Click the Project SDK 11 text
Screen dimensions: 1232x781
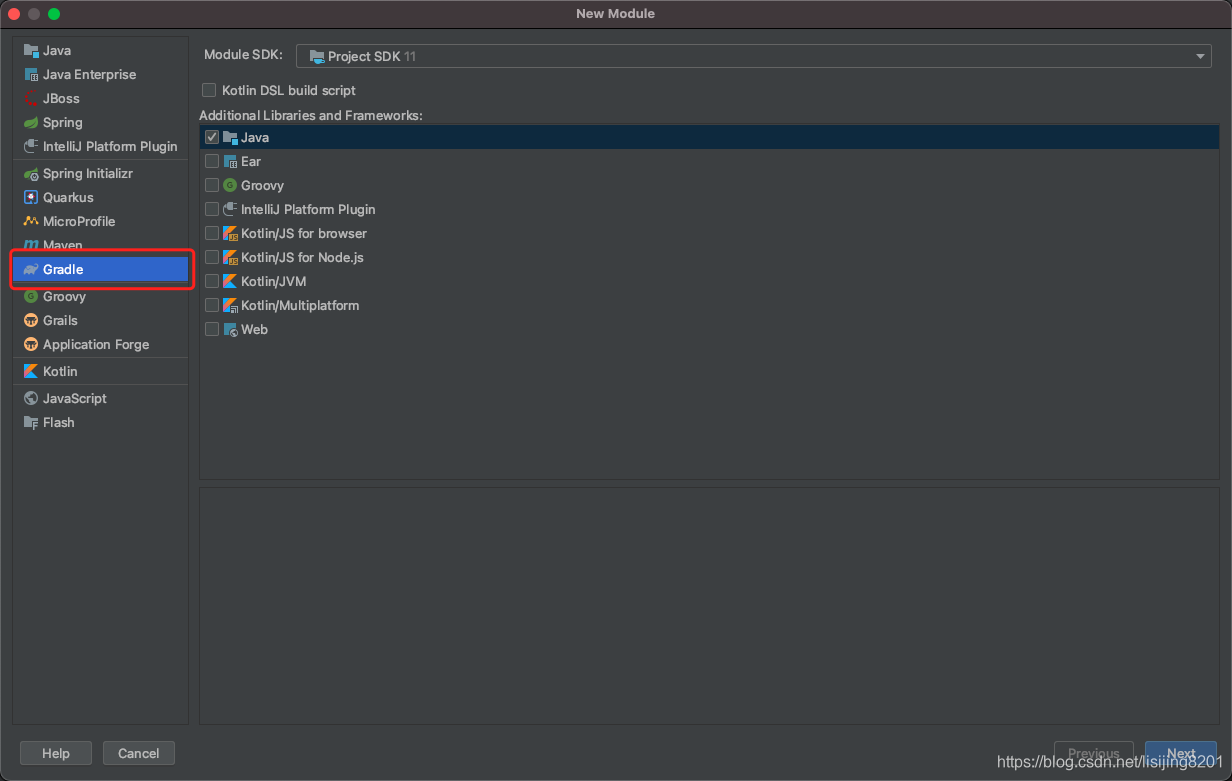[x=372, y=56]
